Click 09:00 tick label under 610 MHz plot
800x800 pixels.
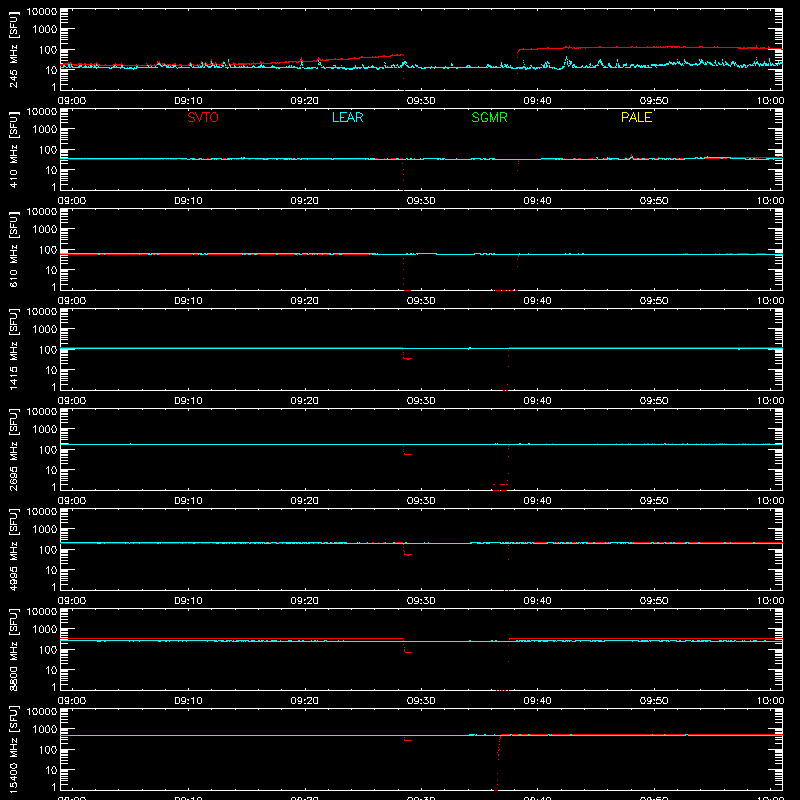[x=72, y=301]
